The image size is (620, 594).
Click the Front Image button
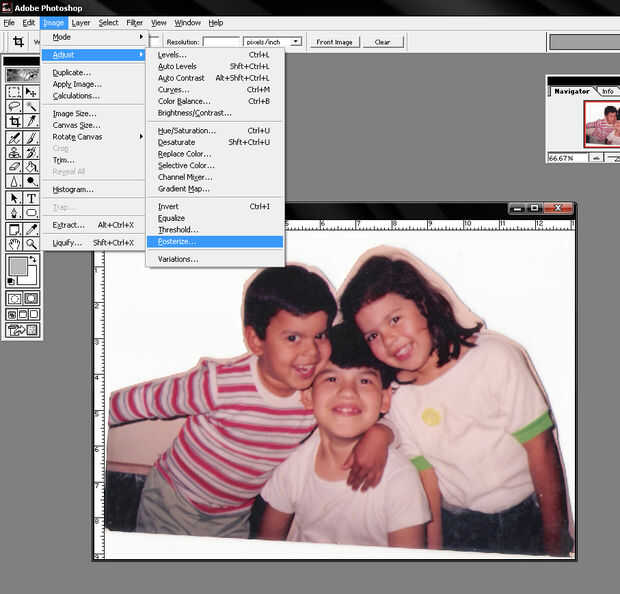tap(335, 42)
